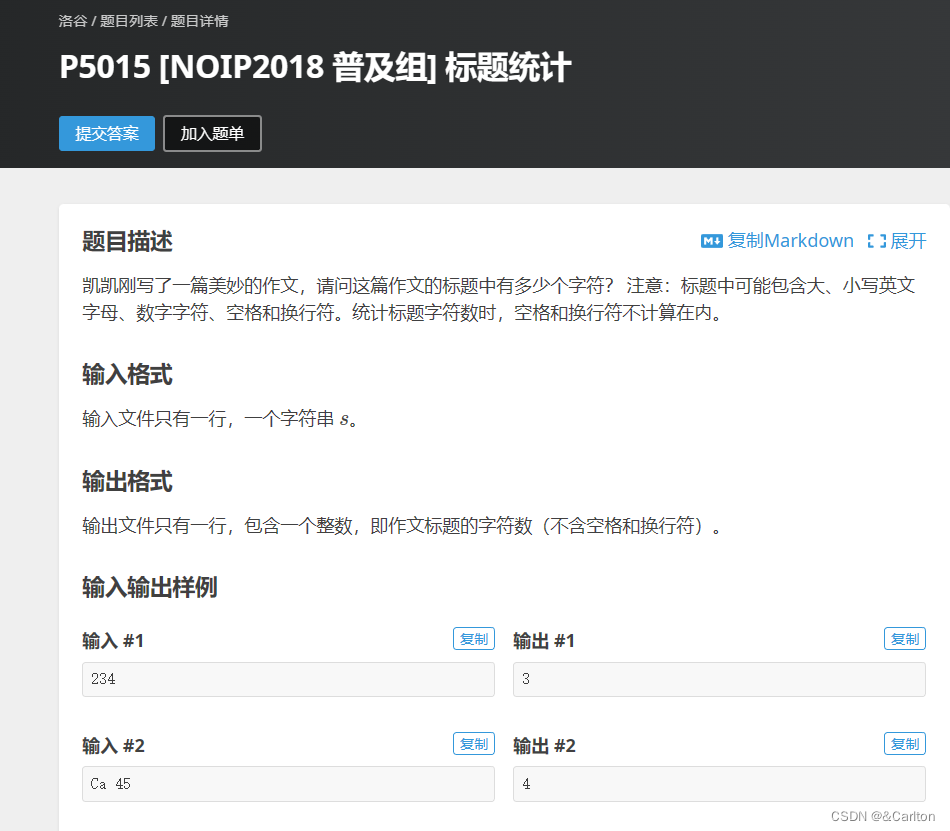Click the Markdown M↓ icon
Screen dimensions: 950x831
pyautogui.click(x=711, y=241)
